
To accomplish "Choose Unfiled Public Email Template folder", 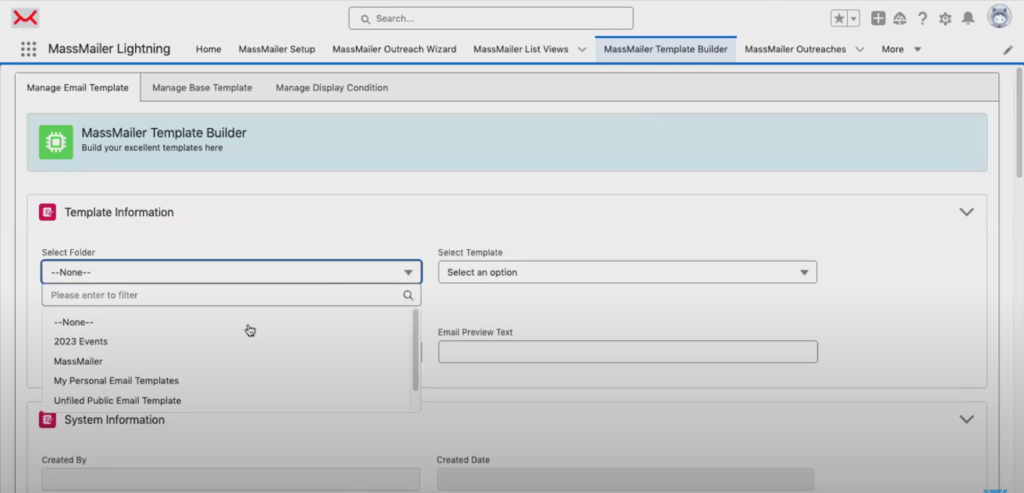I will click(227, 400).
